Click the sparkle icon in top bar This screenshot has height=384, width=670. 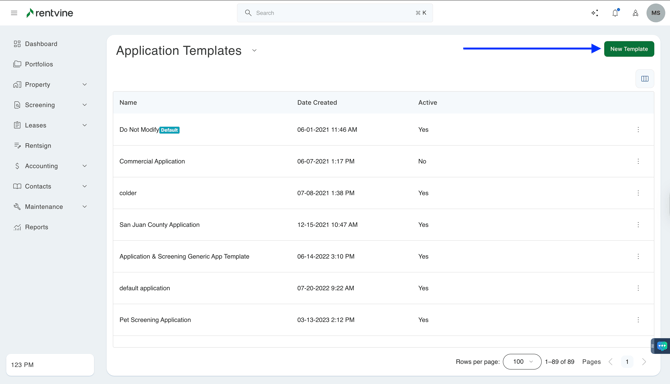pos(594,13)
